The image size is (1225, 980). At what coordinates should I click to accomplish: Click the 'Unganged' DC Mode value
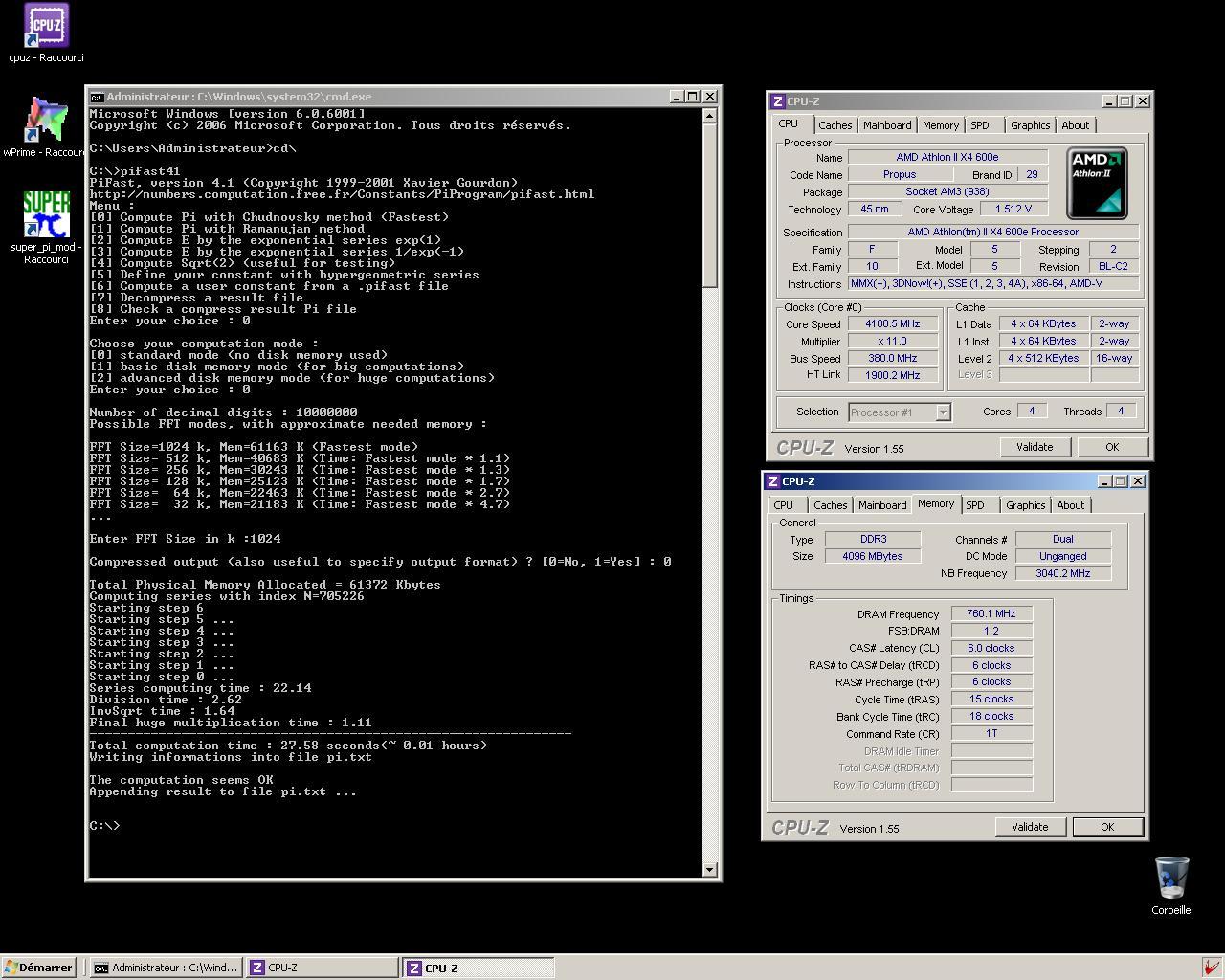click(x=1063, y=557)
